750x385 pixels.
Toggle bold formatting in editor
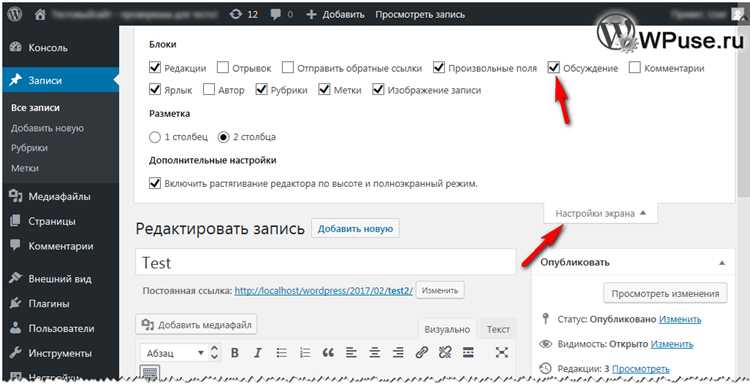tap(235, 353)
